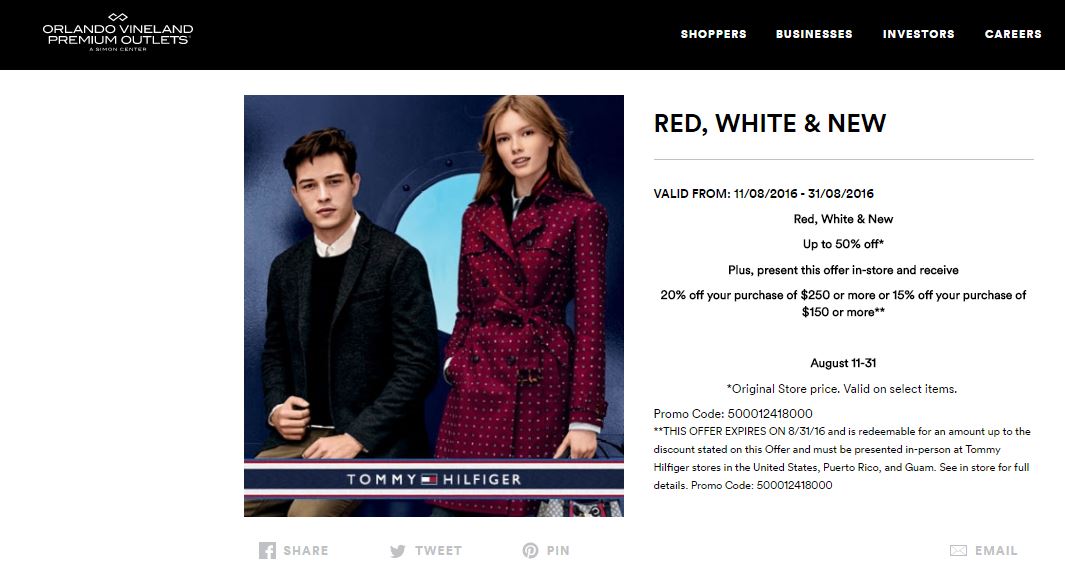Click the TWEET text link
The image size is (1065, 561).
pos(438,551)
